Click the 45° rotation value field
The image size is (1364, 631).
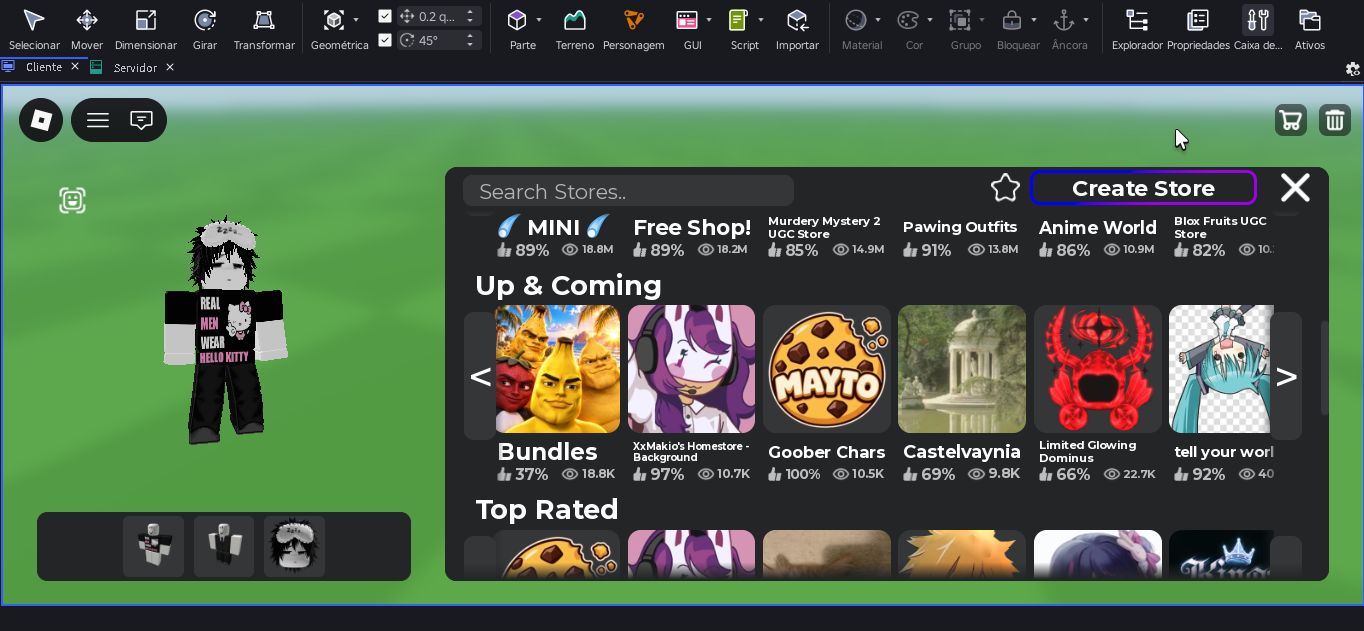440,40
